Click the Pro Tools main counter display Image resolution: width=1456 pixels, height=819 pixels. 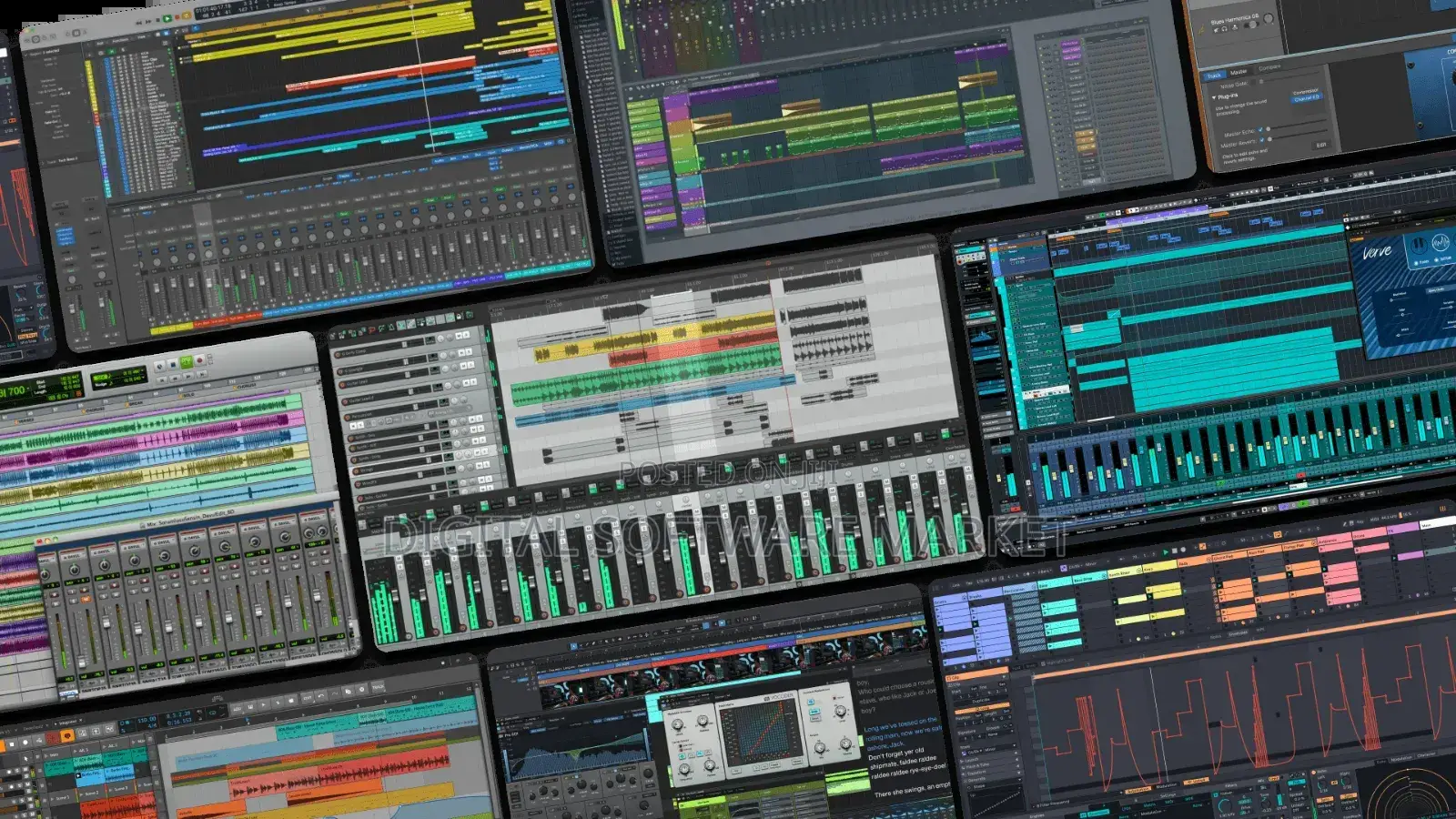13,391
